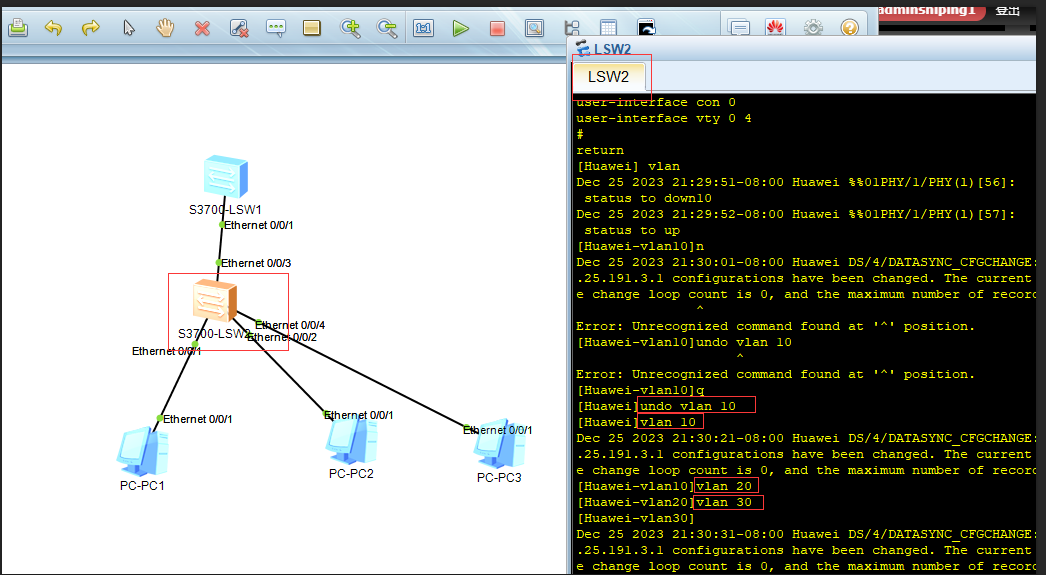Viewport: 1046px width, 575px height.
Task: Undo the last action
Action: tap(53, 28)
